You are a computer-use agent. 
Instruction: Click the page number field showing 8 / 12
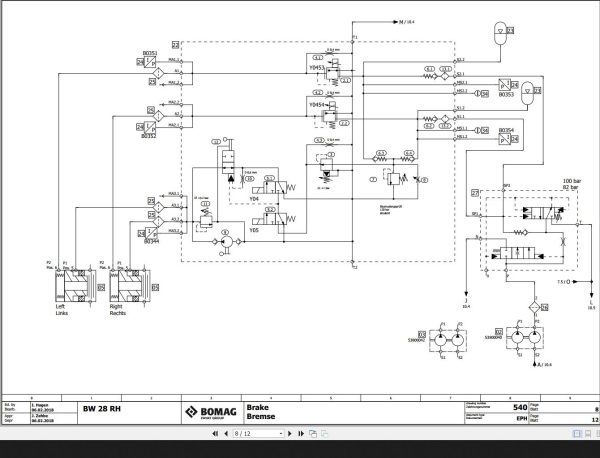(x=256, y=434)
